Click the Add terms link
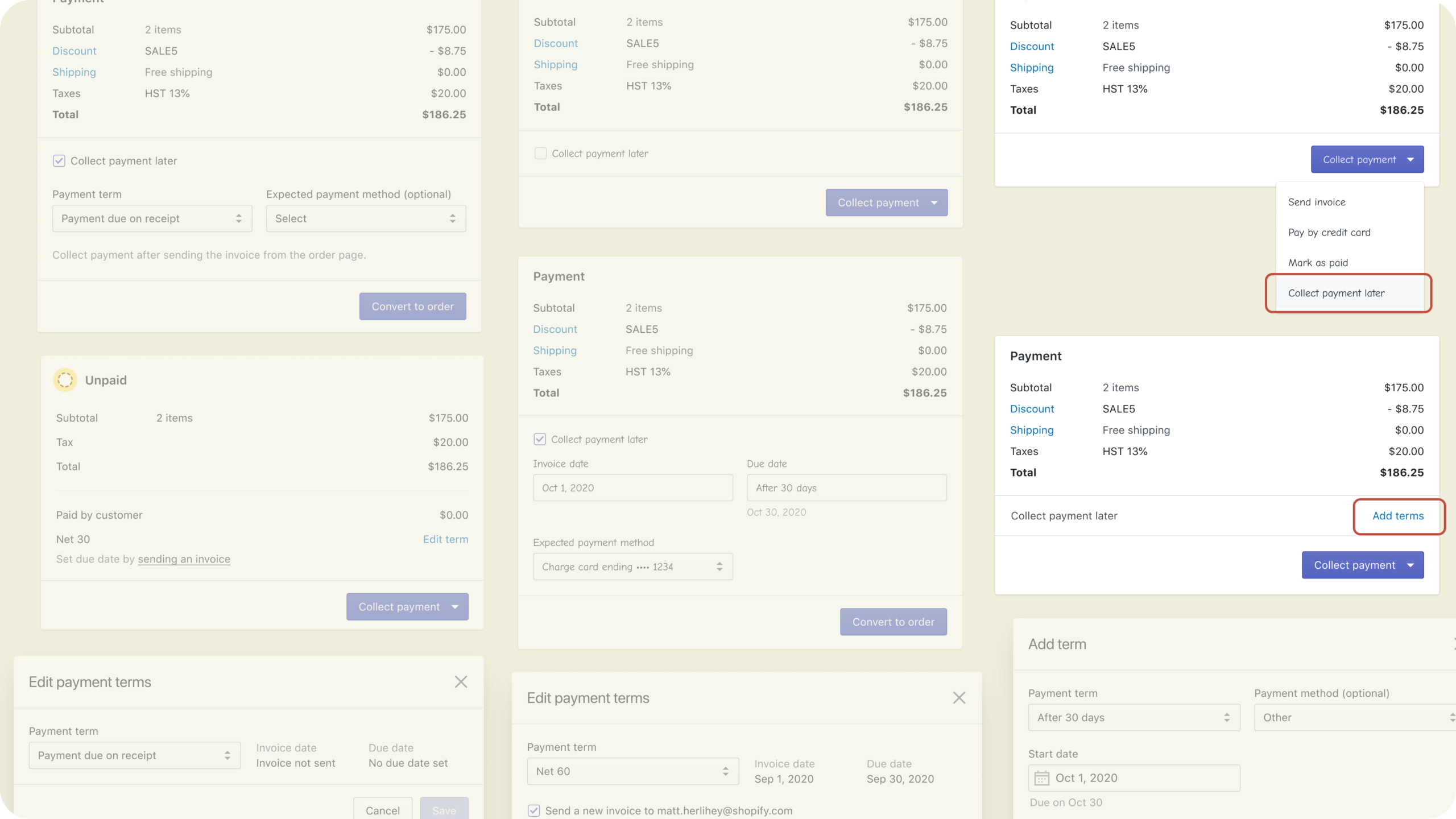This screenshot has height=819, width=1456. 1397,516
